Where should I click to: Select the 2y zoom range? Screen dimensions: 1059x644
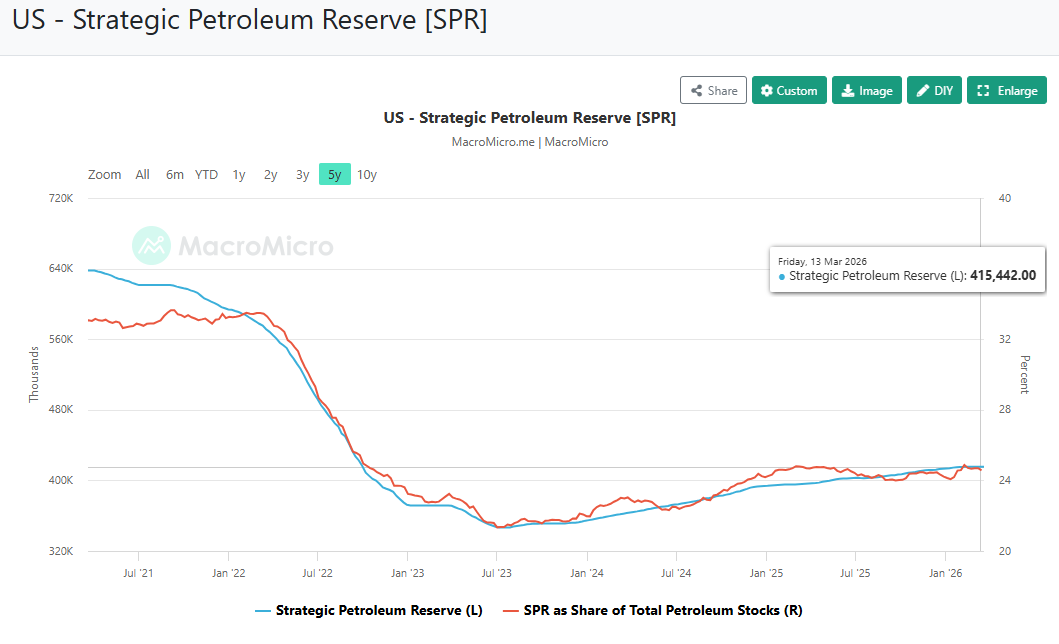point(270,175)
